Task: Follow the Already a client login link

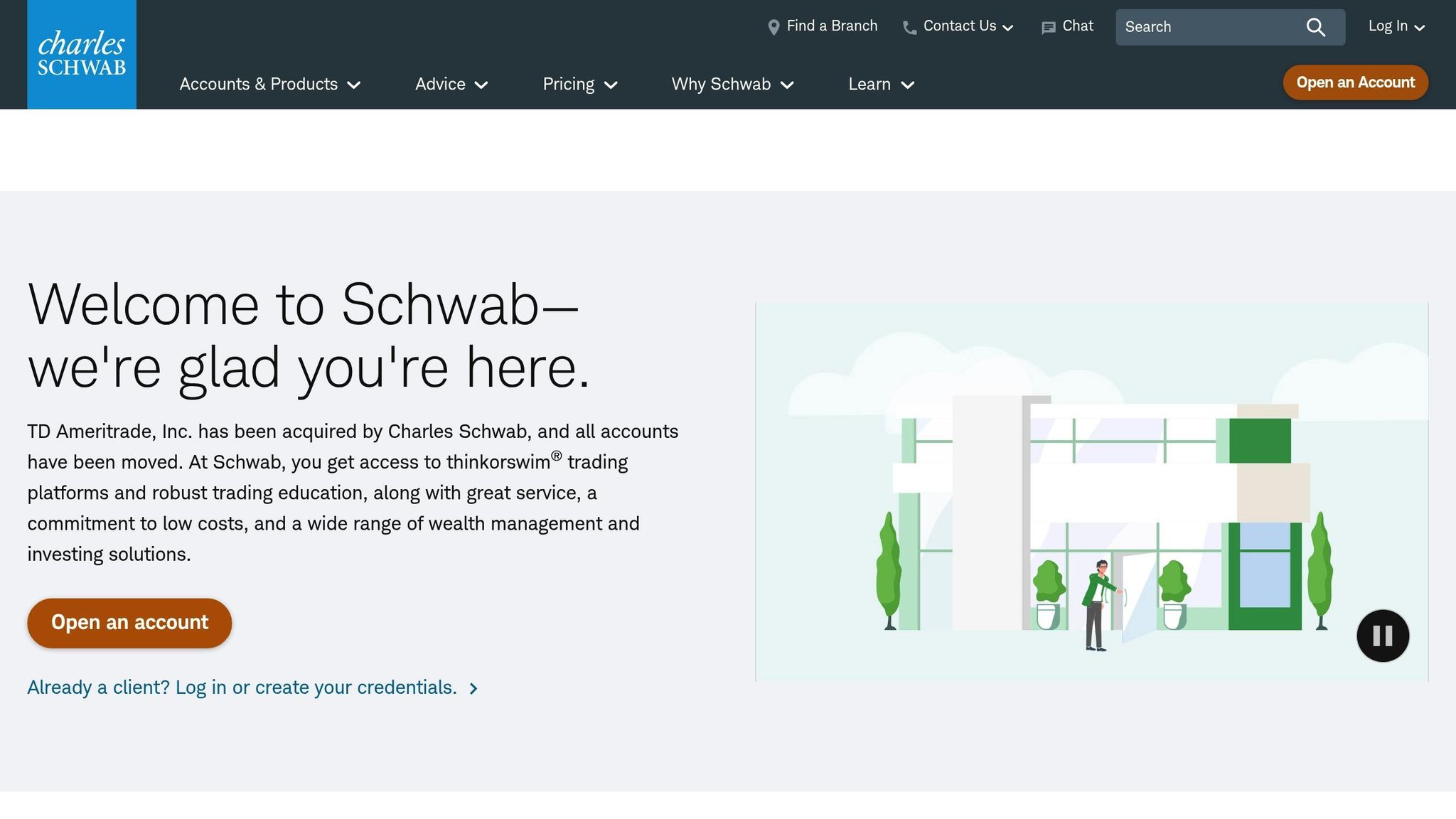Action: 242,687
